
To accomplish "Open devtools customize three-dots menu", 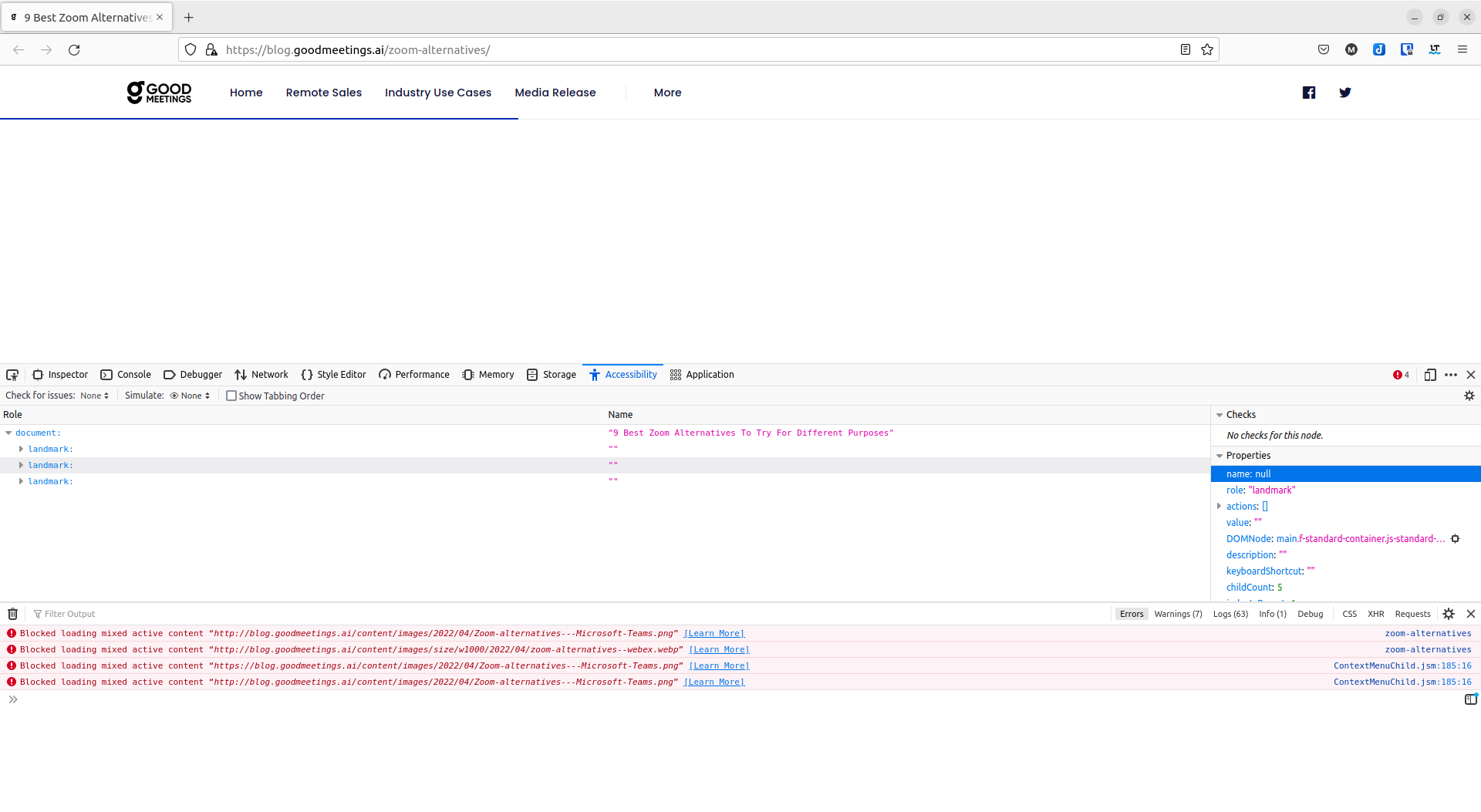I will click(1451, 375).
